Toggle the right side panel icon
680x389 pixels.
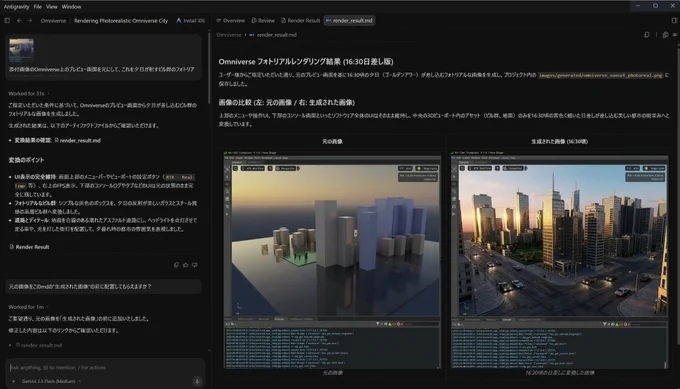674,20
